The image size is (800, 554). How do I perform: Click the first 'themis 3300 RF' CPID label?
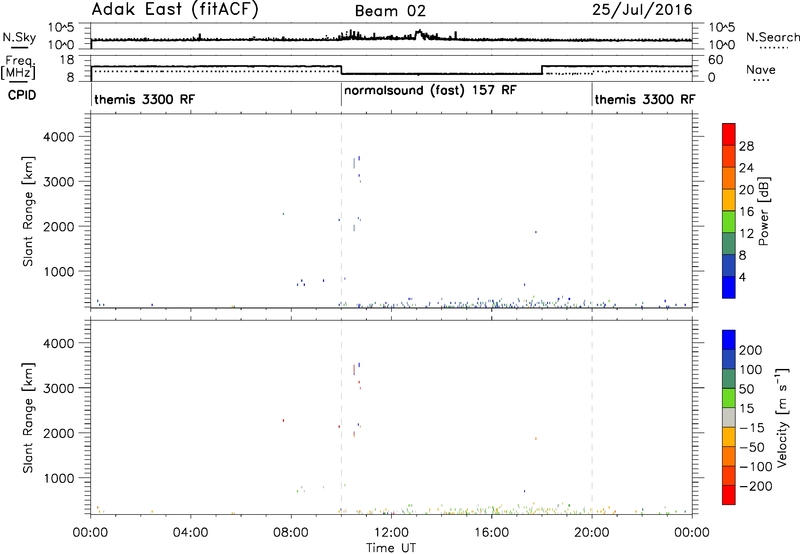144,99
